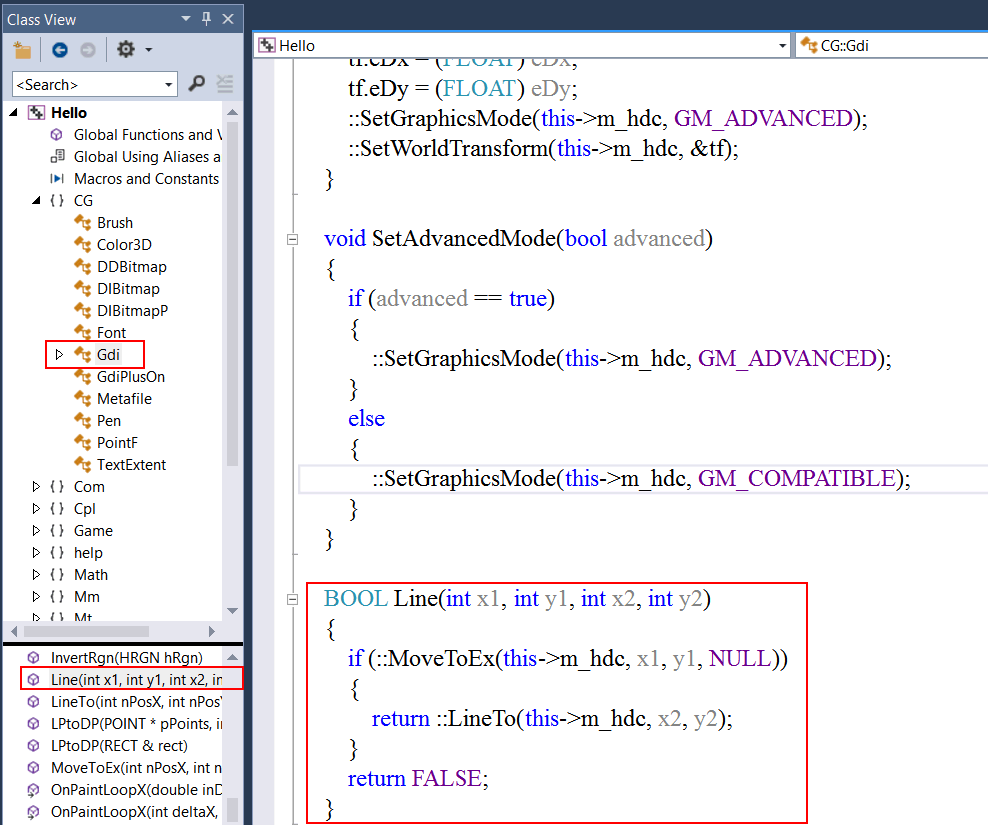Select Line(int x1, int y1...) member
This screenshot has width=988, height=825.
pyautogui.click(x=136, y=680)
